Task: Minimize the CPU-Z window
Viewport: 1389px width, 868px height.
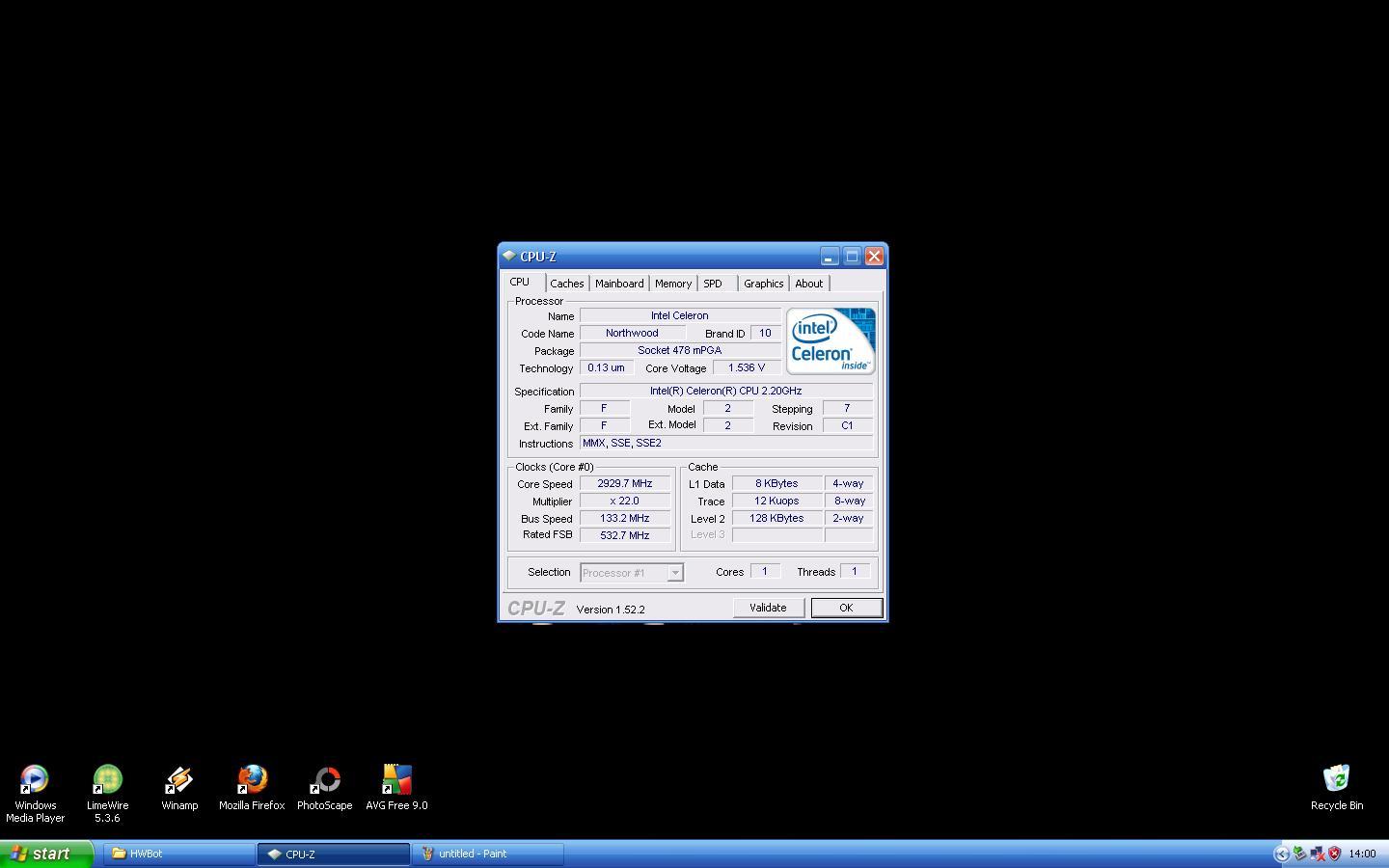Action: click(830, 257)
